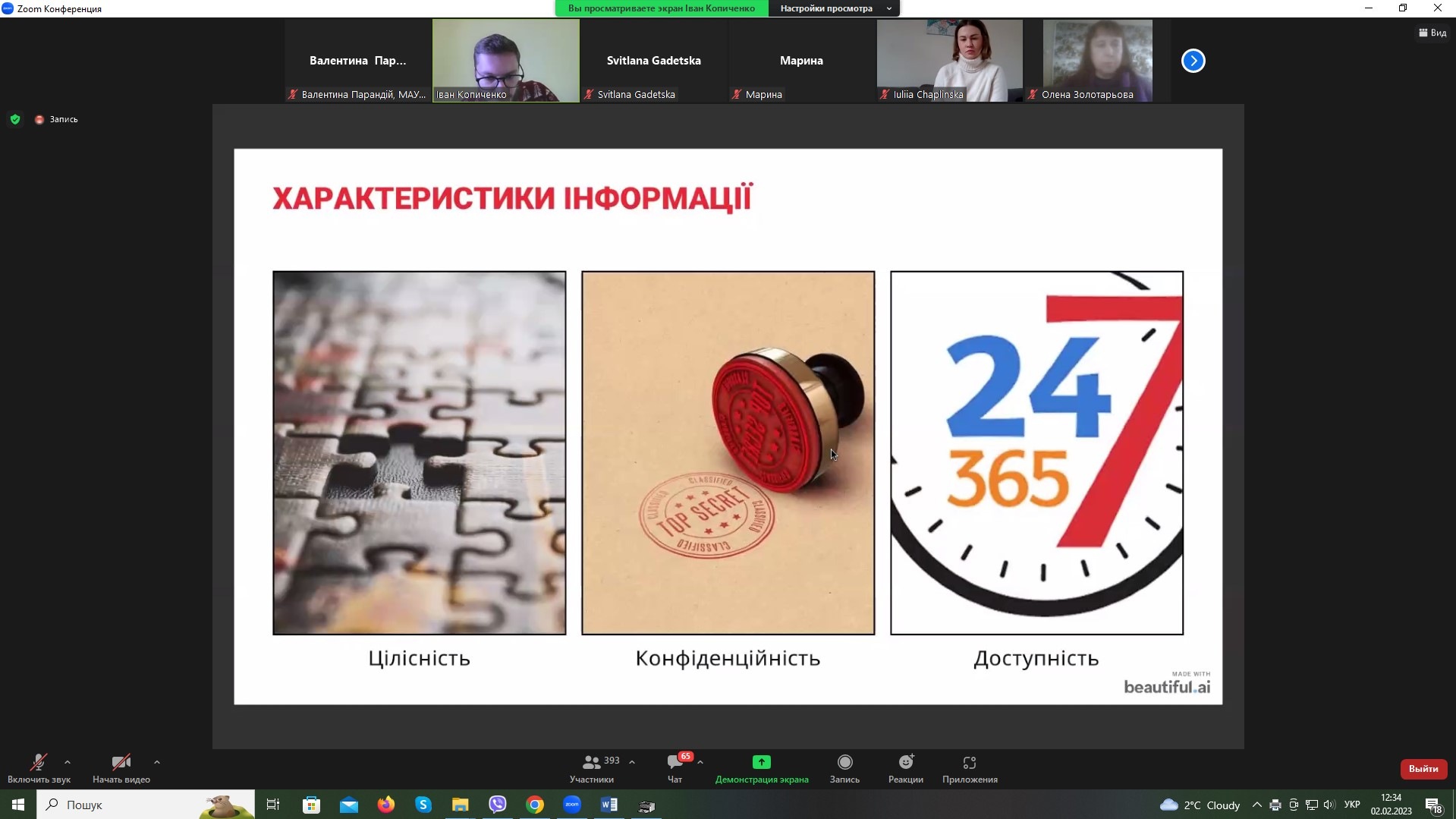Click the green encryption shield icon
Screen dimensions: 1456x819
point(15,119)
